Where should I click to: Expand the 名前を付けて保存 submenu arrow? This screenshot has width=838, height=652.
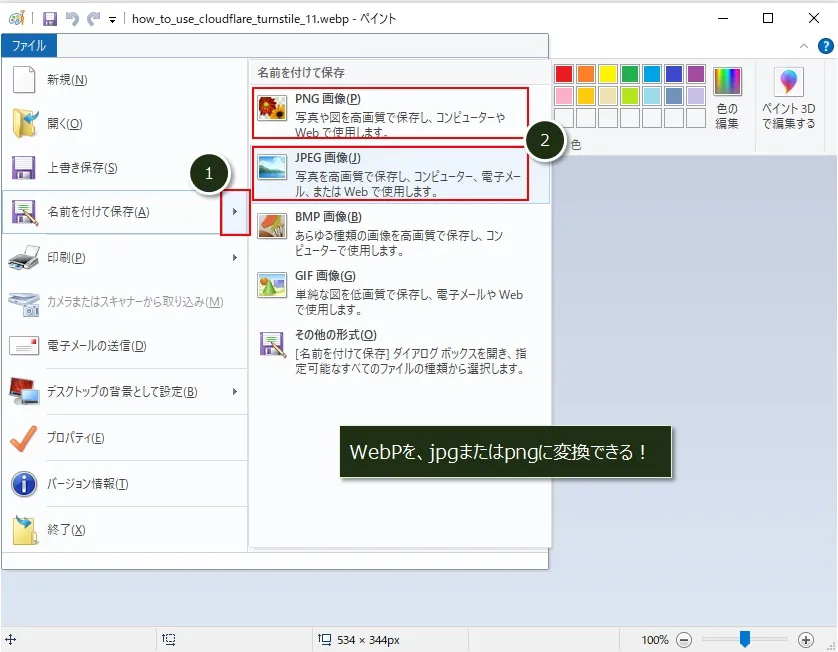tap(235, 212)
